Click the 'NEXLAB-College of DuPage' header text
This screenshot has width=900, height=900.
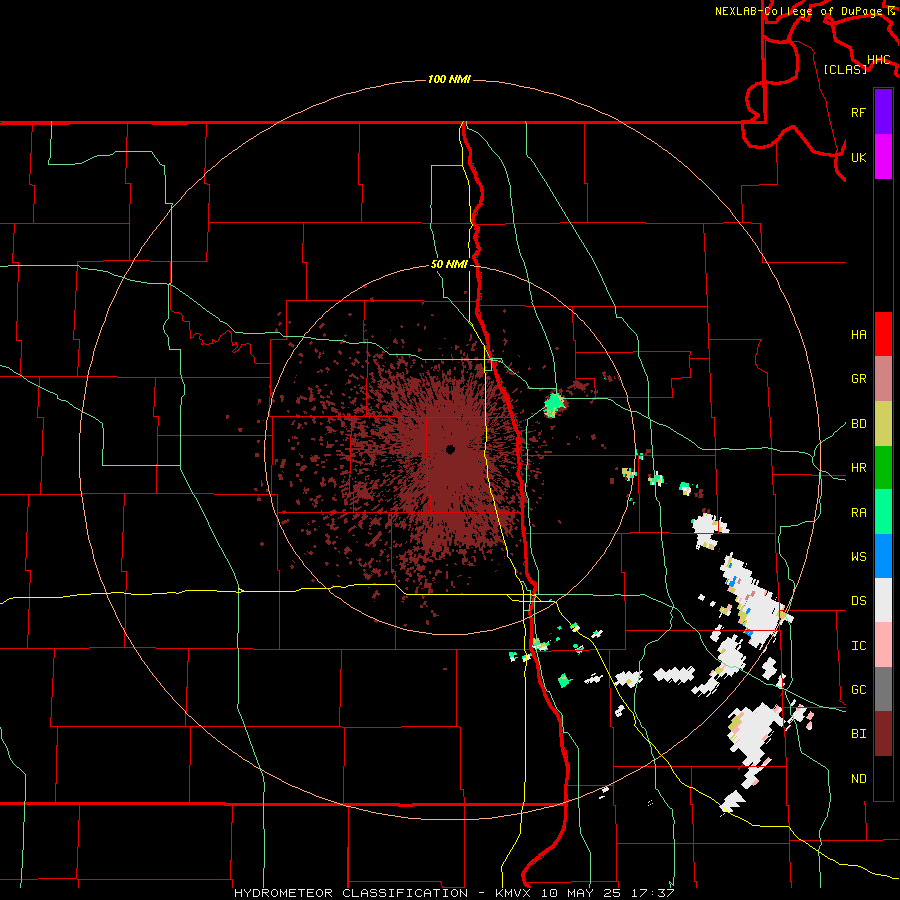pos(799,11)
